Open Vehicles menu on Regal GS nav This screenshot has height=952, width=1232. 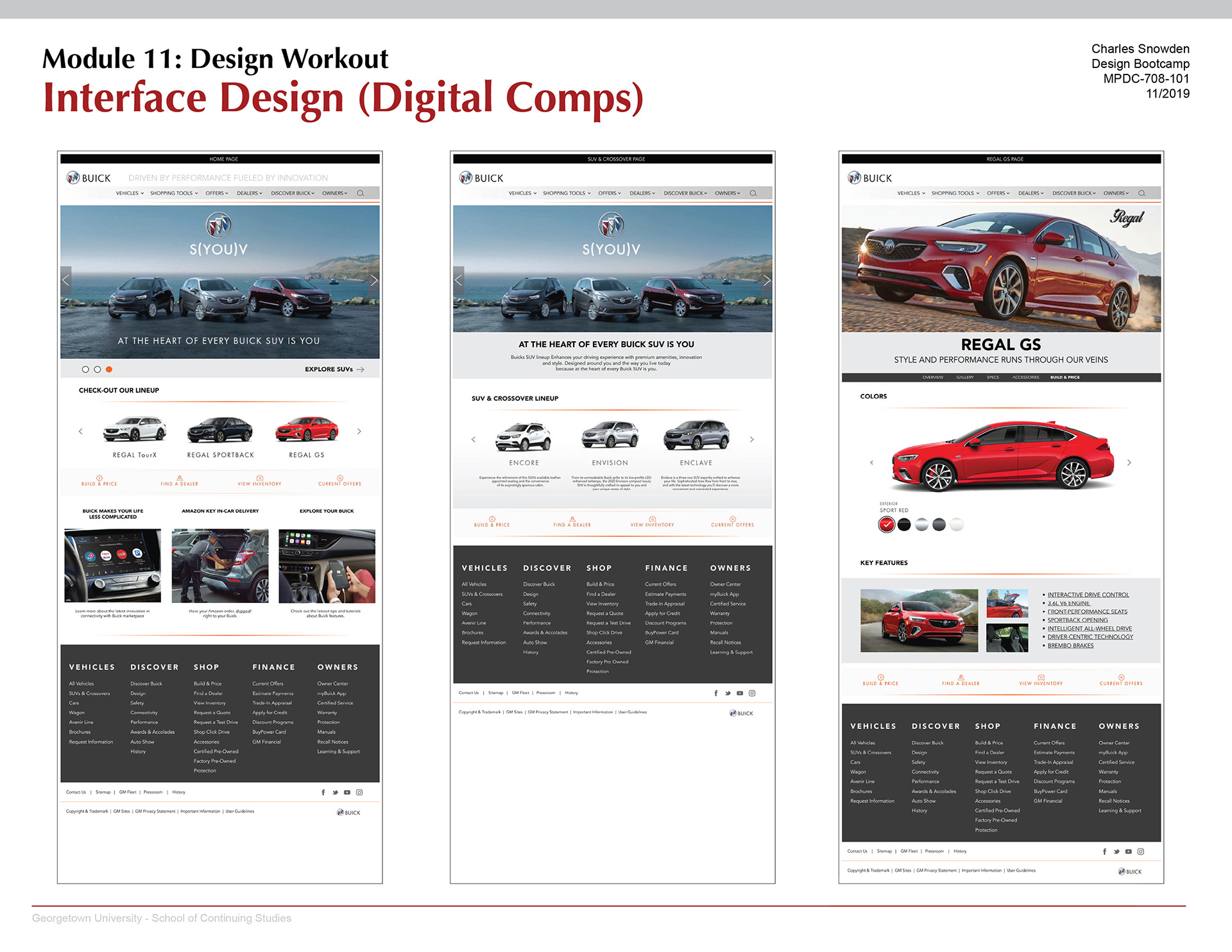pyautogui.click(x=911, y=193)
